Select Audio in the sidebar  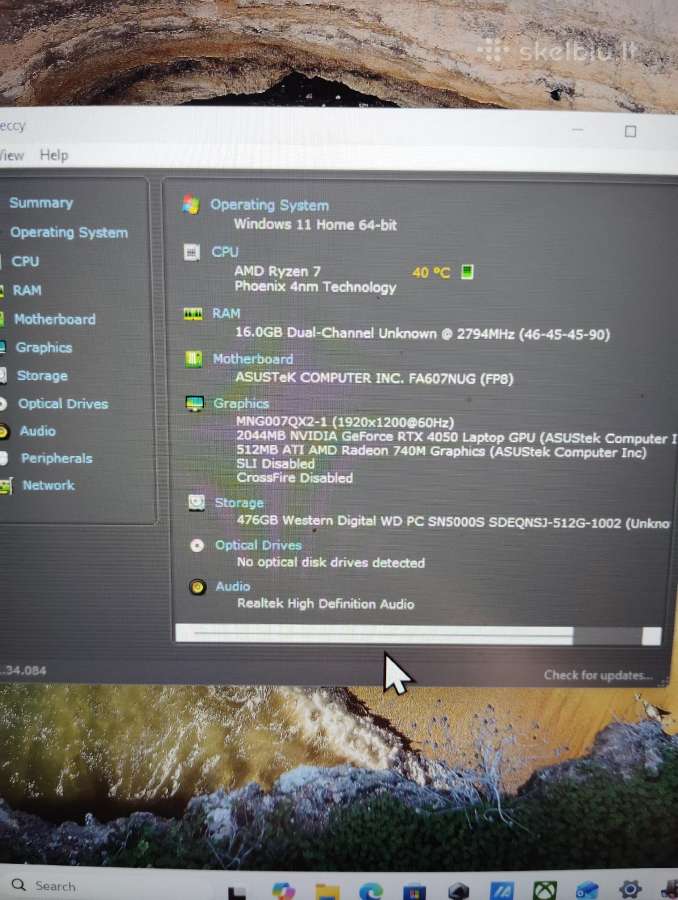[x=37, y=430]
